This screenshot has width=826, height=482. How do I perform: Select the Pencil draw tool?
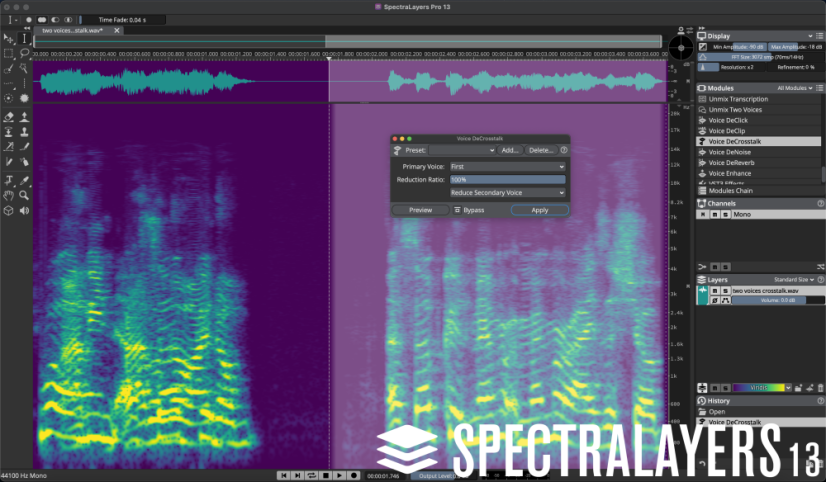[x=24, y=147]
